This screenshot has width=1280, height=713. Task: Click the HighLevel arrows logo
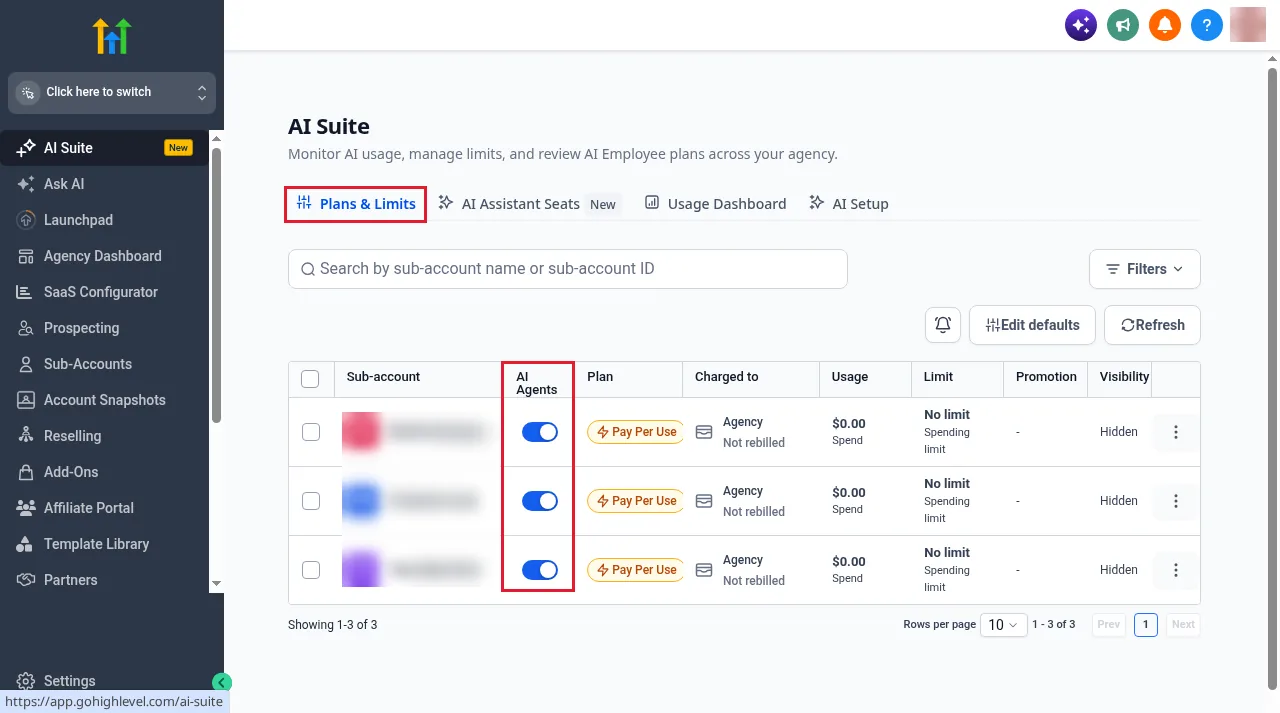112,36
